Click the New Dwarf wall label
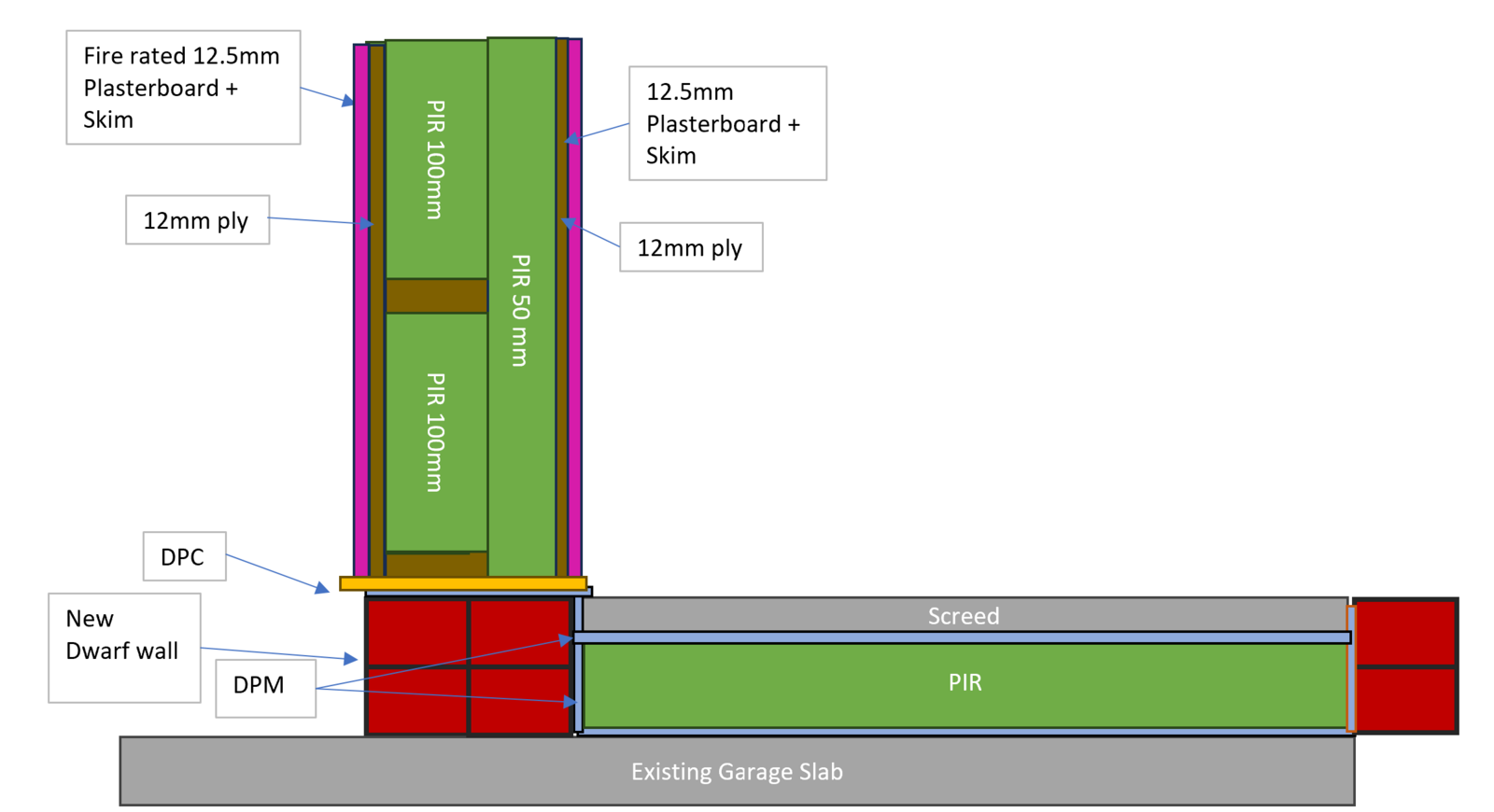 [123, 647]
